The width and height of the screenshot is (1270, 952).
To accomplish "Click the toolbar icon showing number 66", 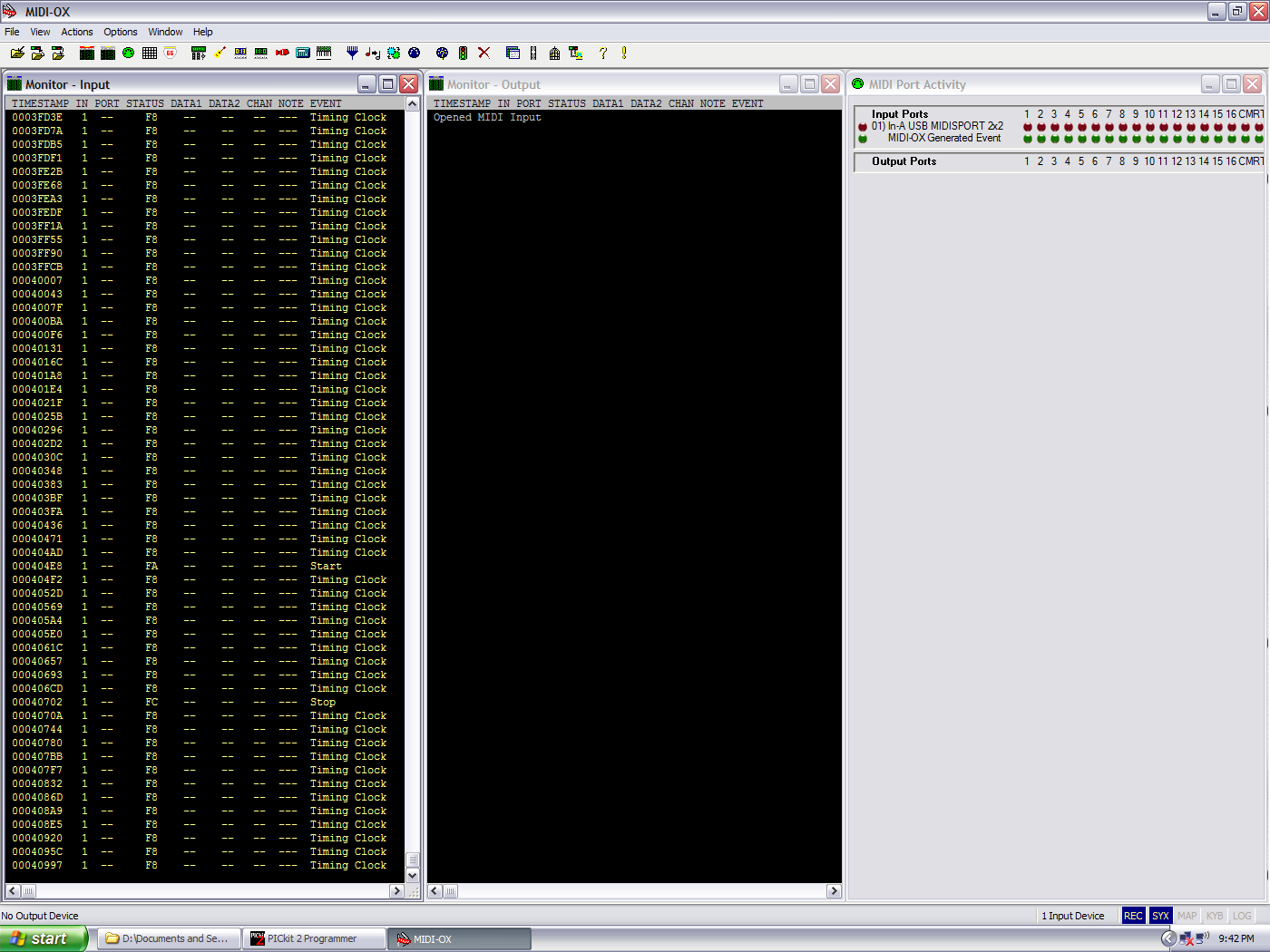I will tap(171, 53).
